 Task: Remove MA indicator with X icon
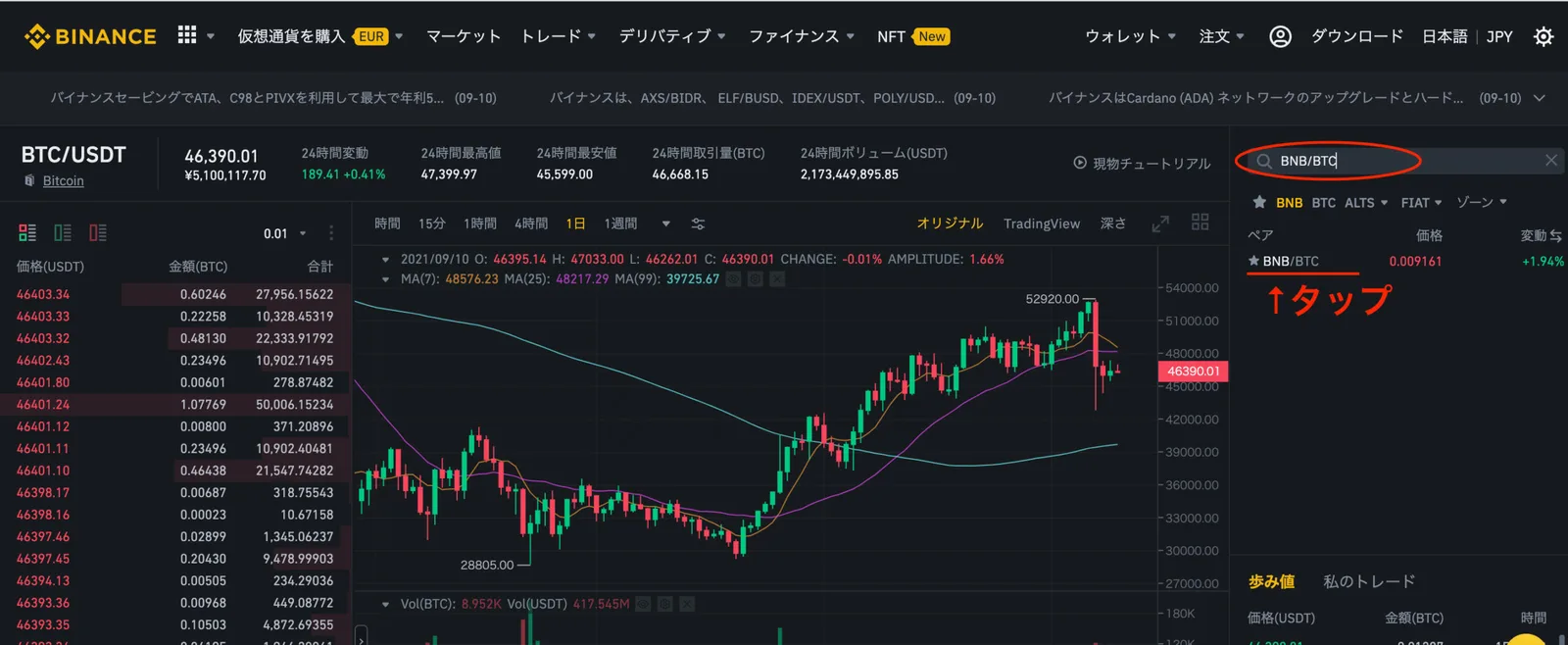click(x=777, y=279)
